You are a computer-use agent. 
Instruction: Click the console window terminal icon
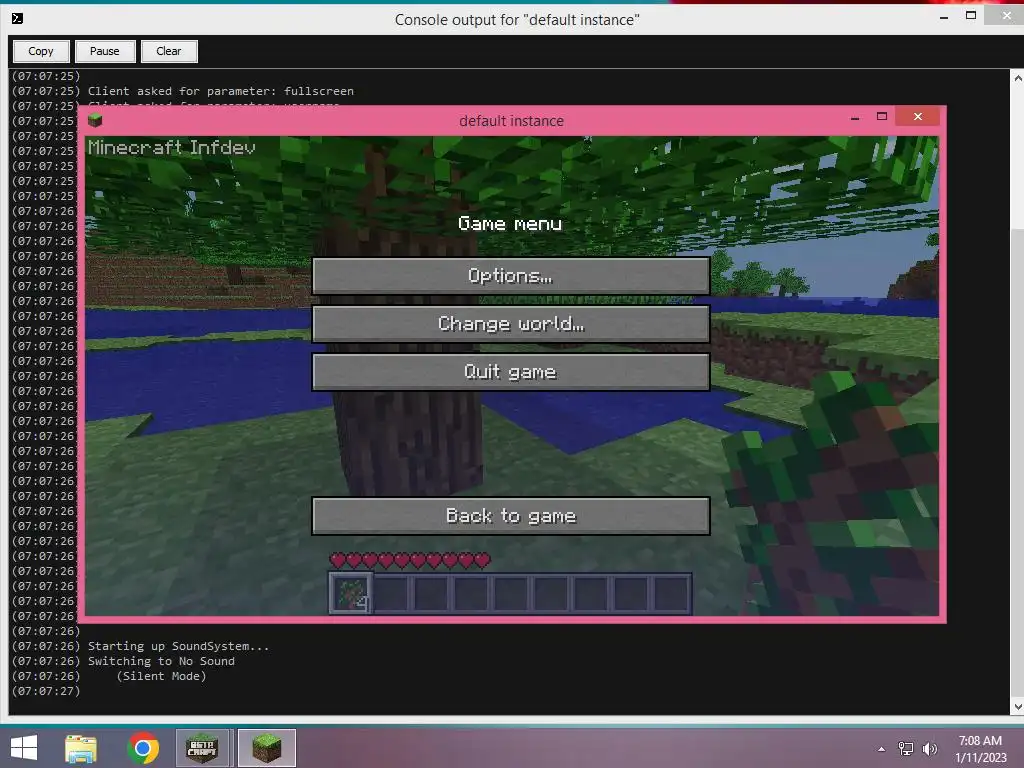pyautogui.click(x=18, y=18)
